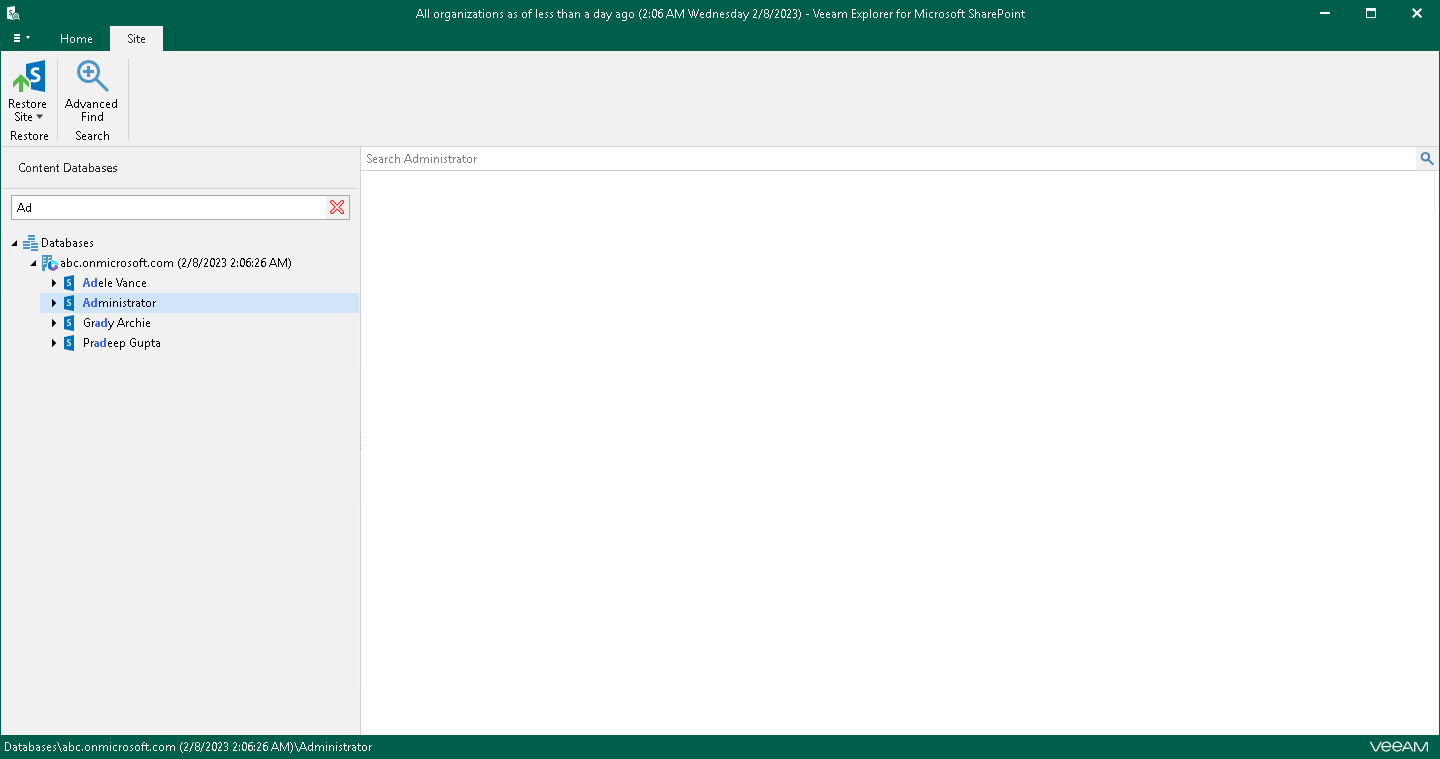Click the Adele Vance site icon
Screen dimensions: 1440x759
68,283
